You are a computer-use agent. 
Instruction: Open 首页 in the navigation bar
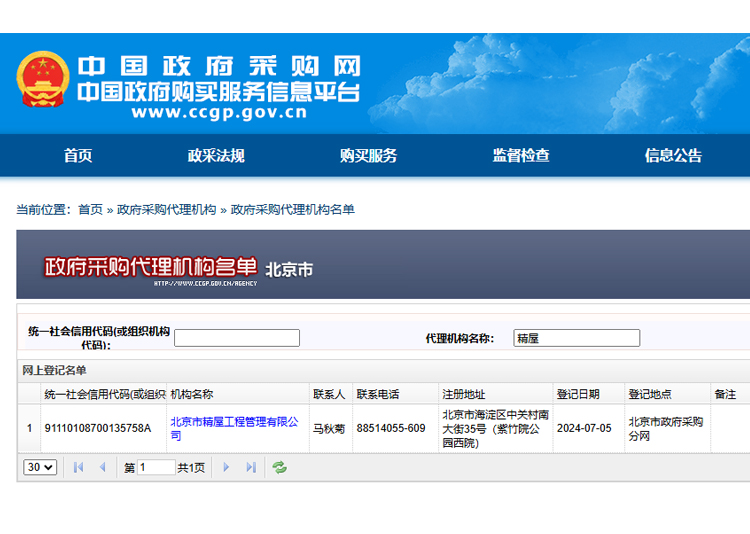[x=78, y=156]
